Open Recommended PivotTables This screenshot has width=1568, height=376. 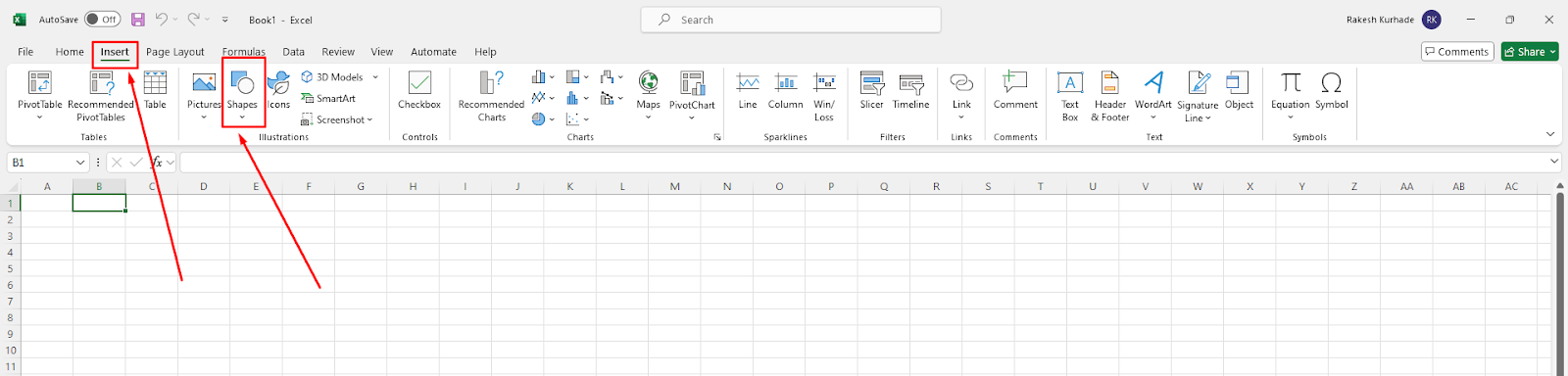coord(101,95)
